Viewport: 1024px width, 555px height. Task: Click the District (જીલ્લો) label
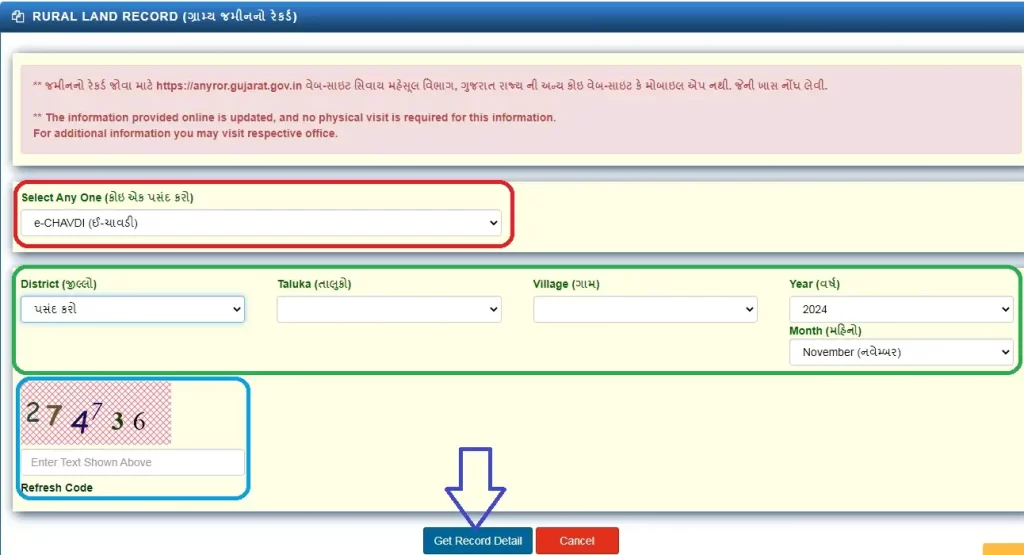click(x=59, y=284)
